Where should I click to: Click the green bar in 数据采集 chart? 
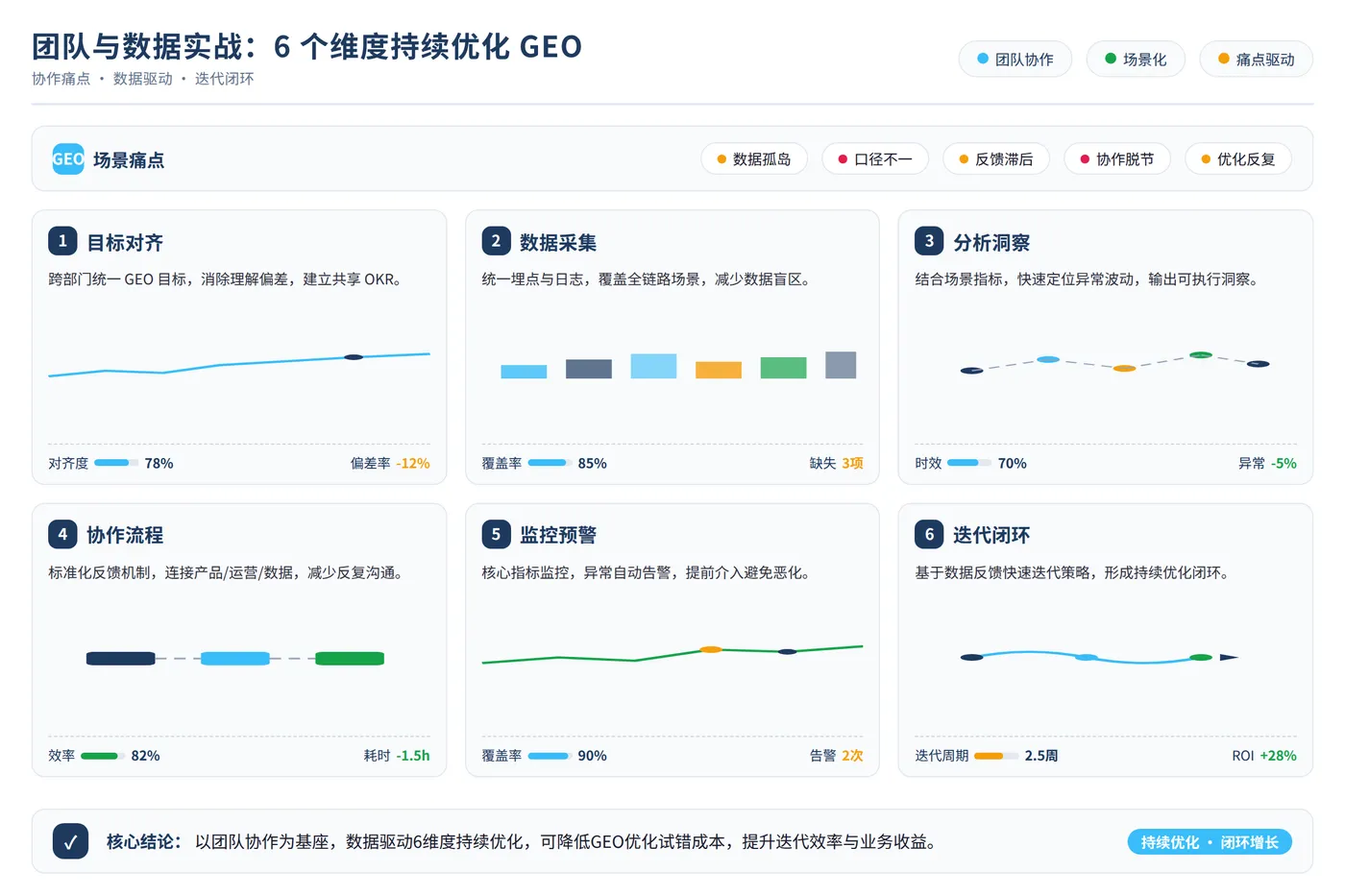783,368
